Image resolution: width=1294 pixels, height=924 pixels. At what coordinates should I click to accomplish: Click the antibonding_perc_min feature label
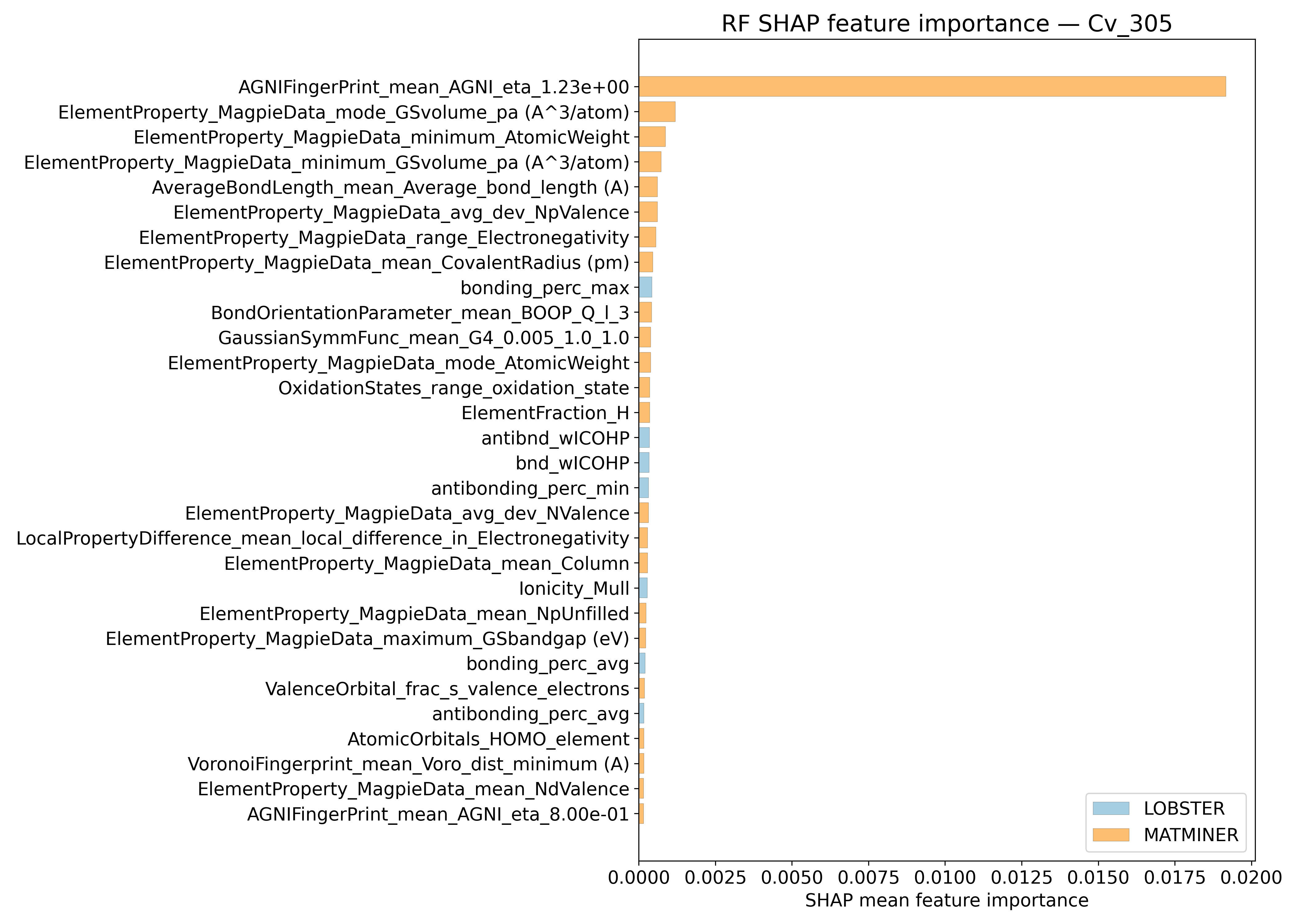coord(530,488)
